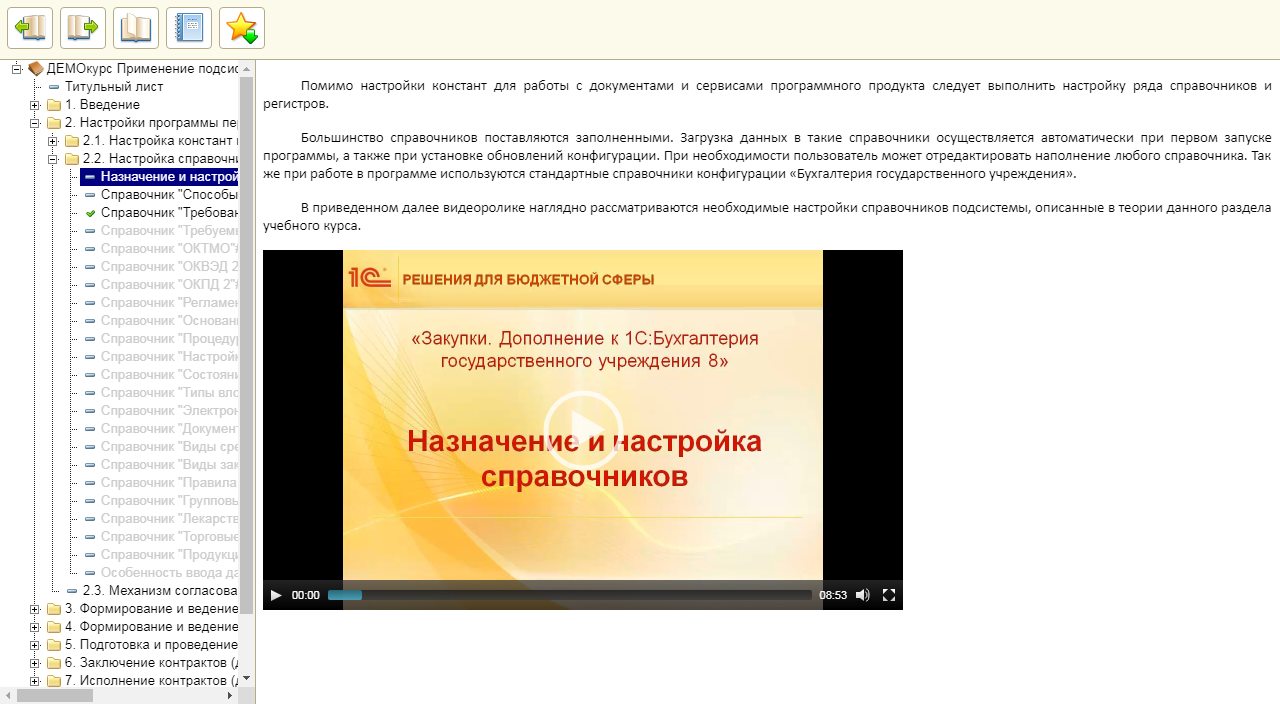Seek within the video progress bar
The width and height of the screenshot is (1280, 704).
[x=570, y=595]
